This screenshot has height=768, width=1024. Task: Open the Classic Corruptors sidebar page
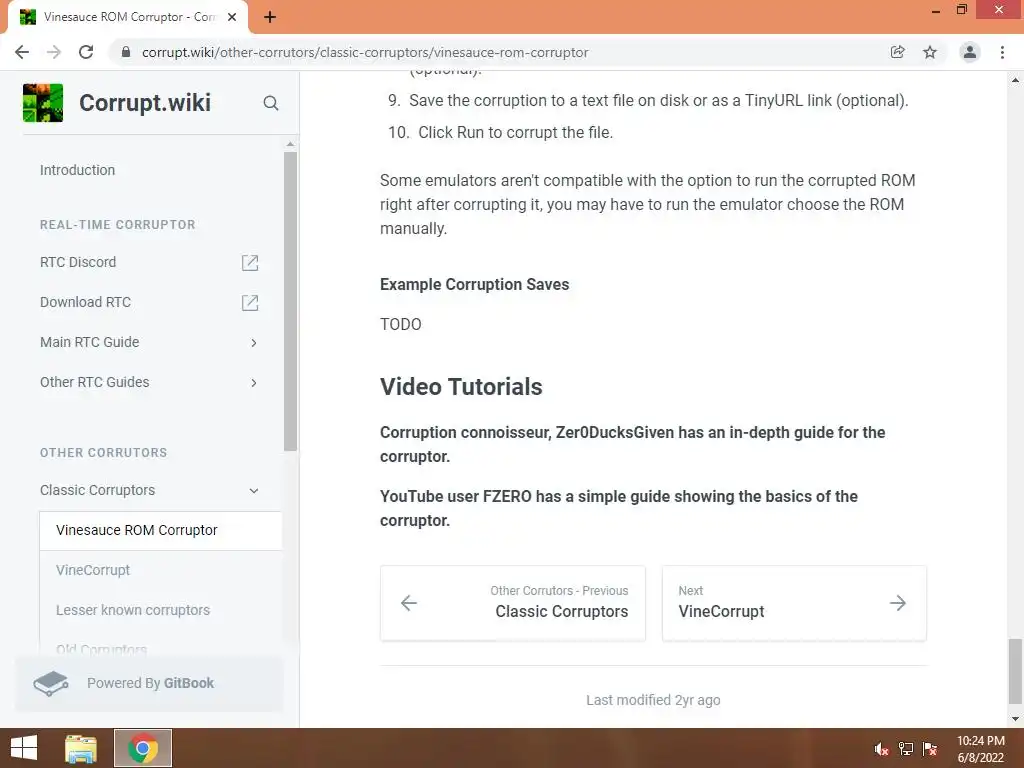click(x=97, y=490)
